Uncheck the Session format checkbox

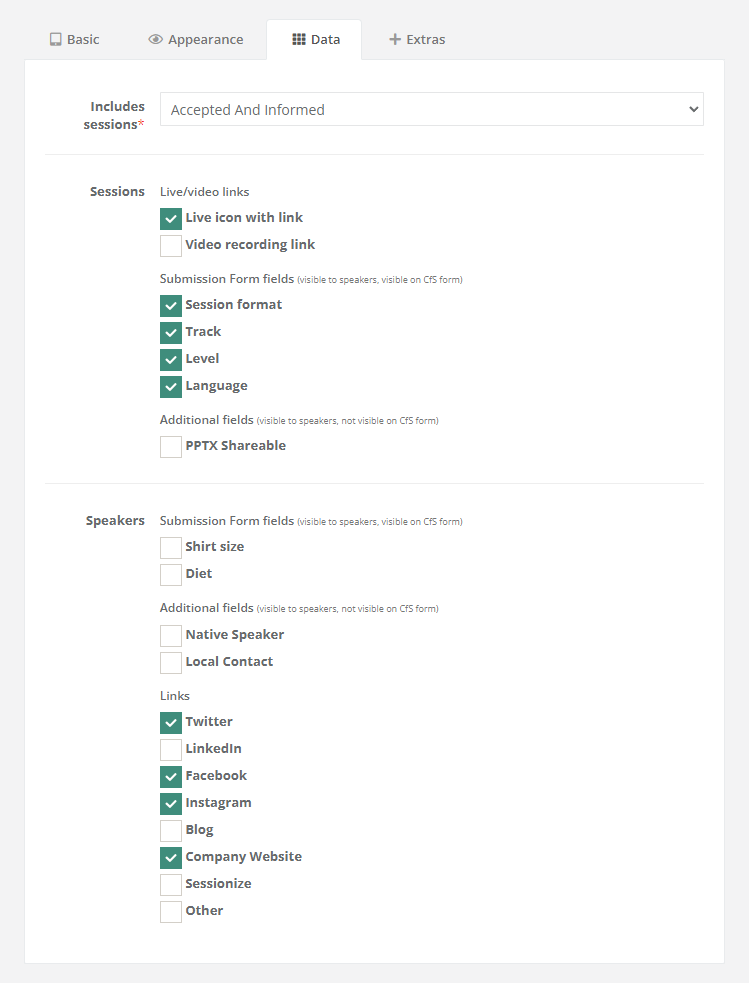(x=171, y=306)
